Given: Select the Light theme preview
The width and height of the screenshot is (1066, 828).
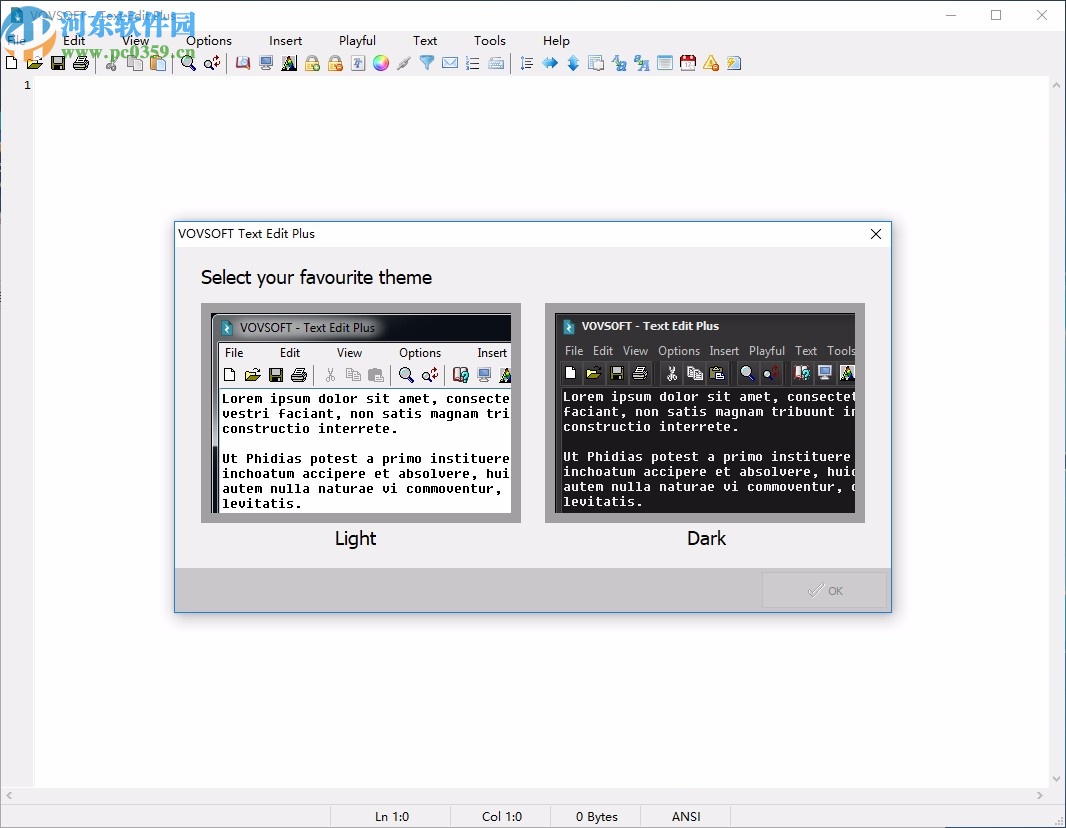Looking at the screenshot, I should click(x=360, y=412).
